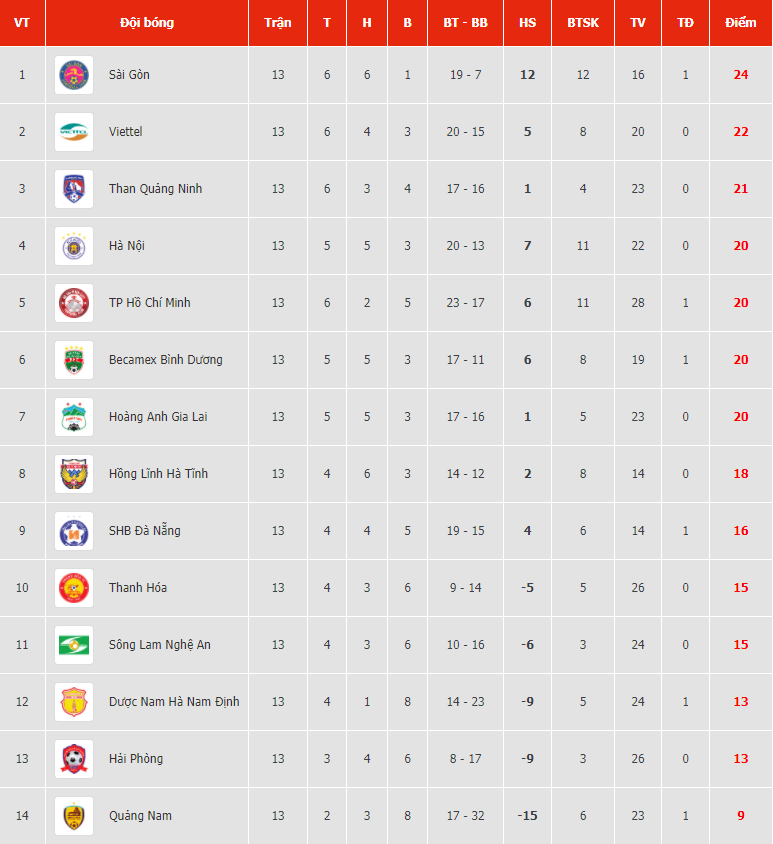Click the Điểm column header

tap(741, 23)
